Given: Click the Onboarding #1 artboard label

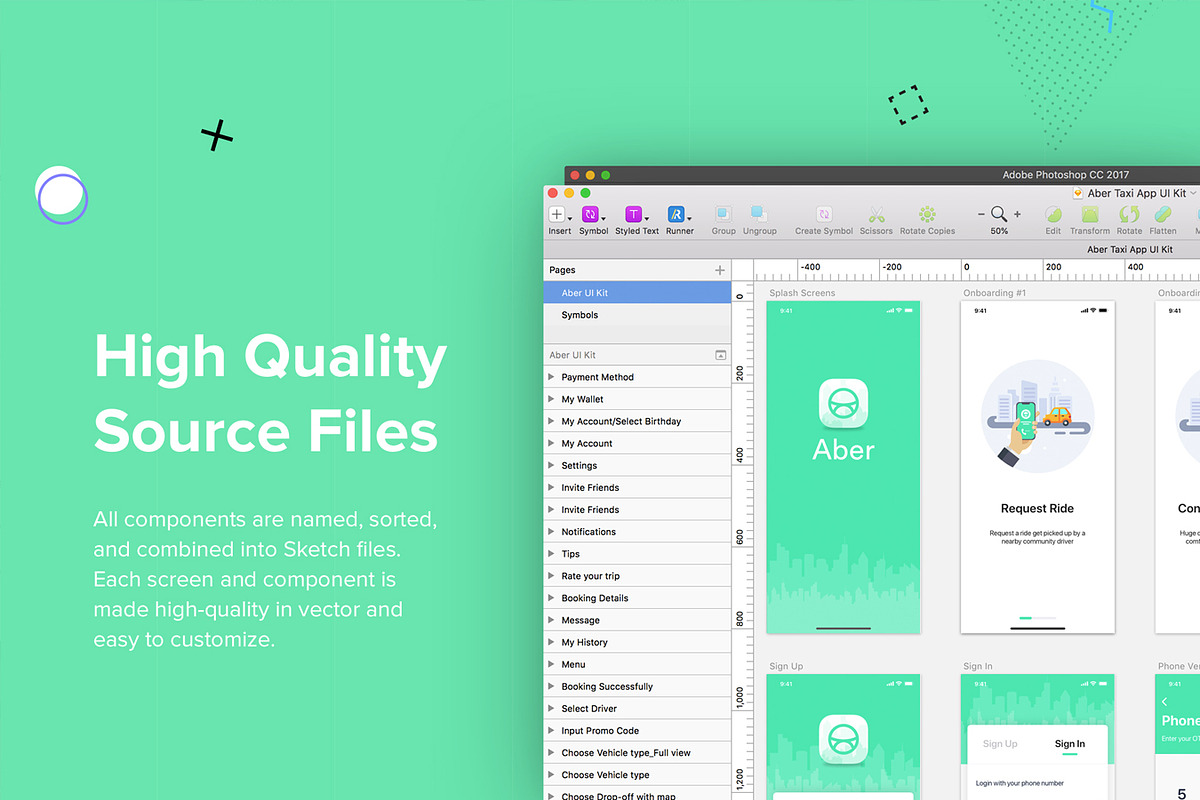Looking at the screenshot, I should pyautogui.click(x=994, y=293).
